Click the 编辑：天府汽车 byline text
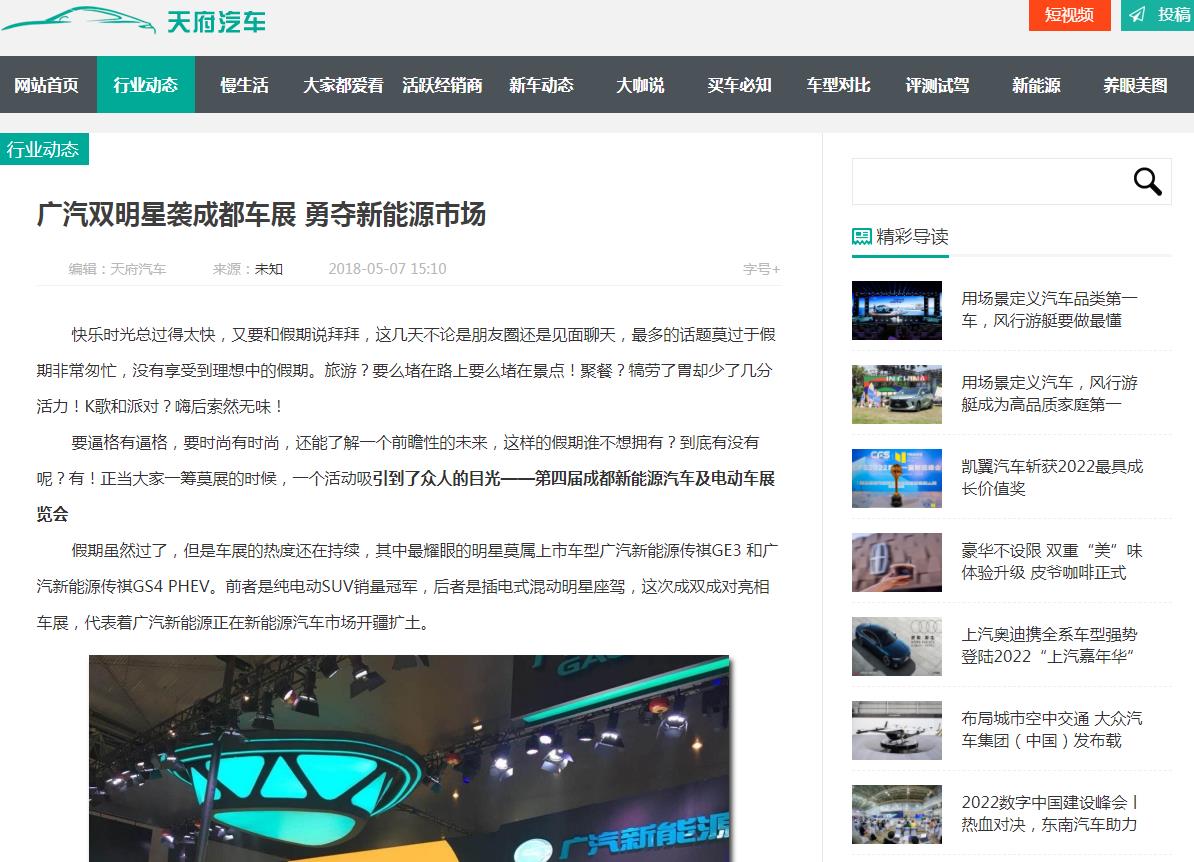The image size is (1194, 862). point(117,269)
